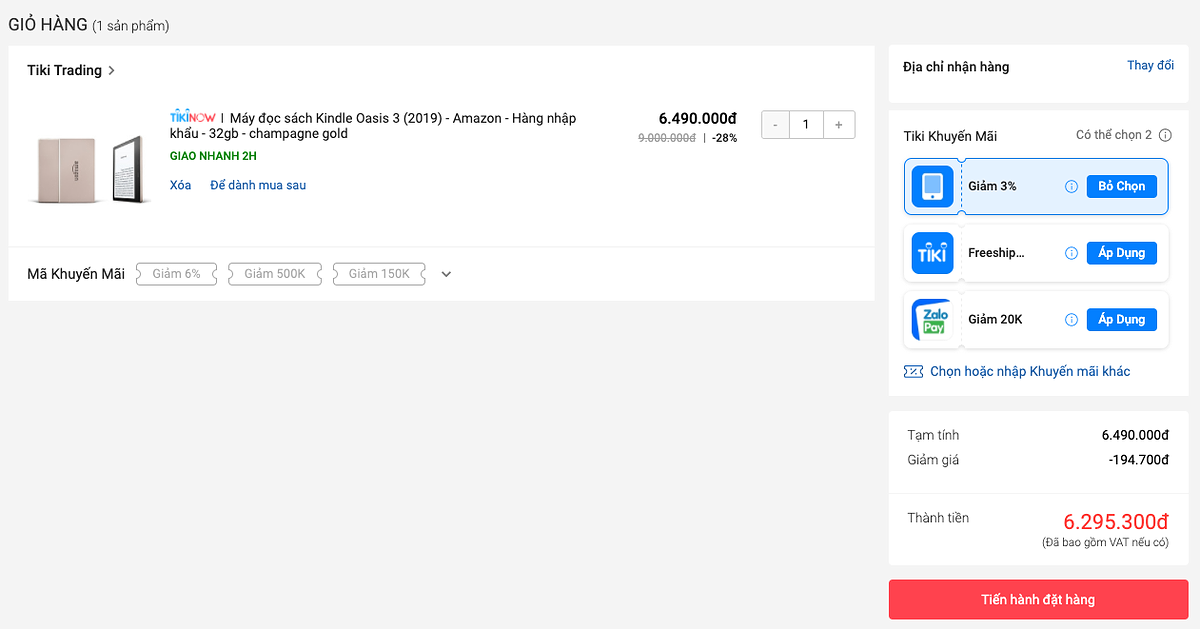This screenshot has width=1200, height=629.
Task: Show info for Có thể chọn 2
Action: 1165,135
